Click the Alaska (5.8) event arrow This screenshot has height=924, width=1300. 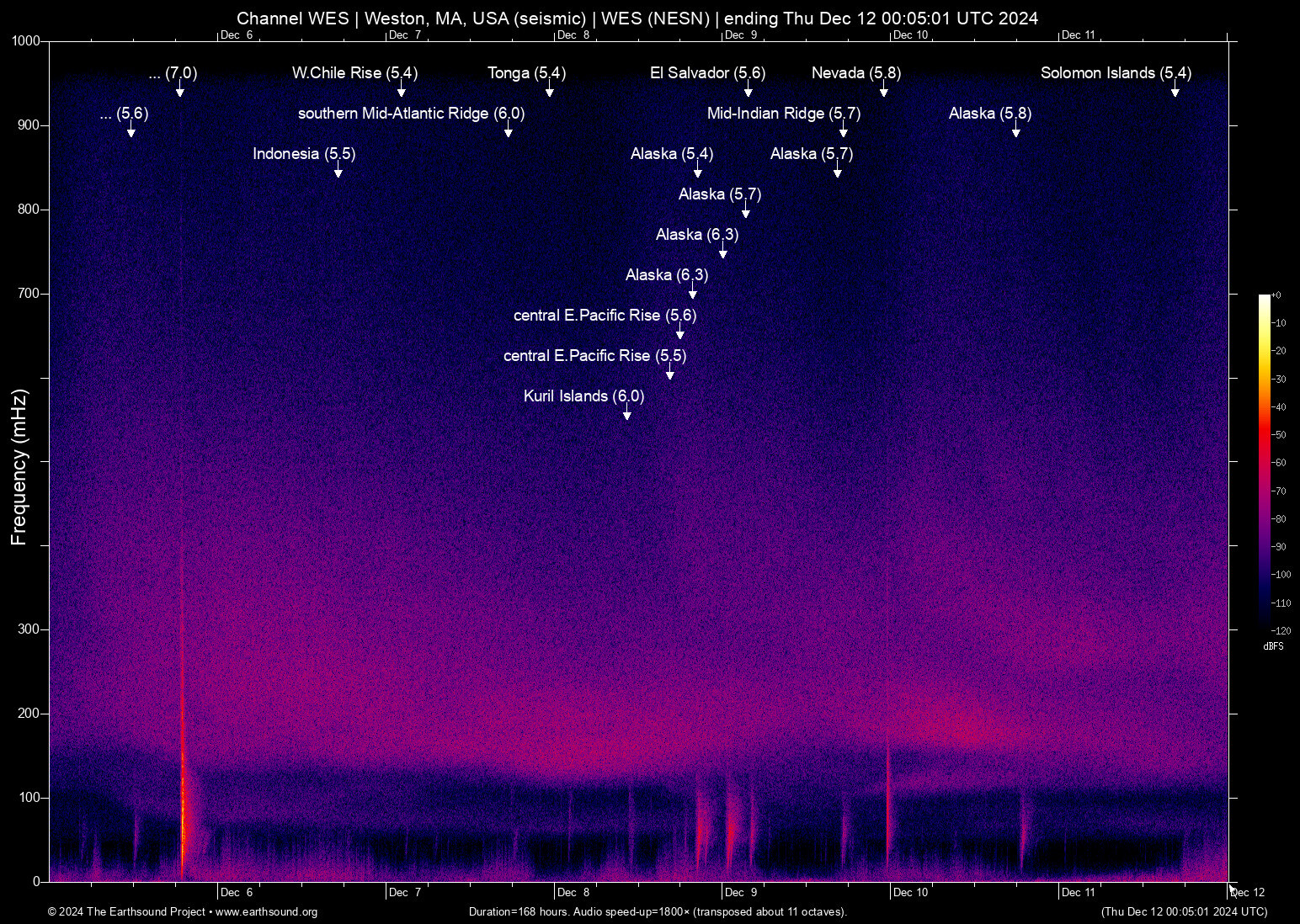click(x=1016, y=131)
